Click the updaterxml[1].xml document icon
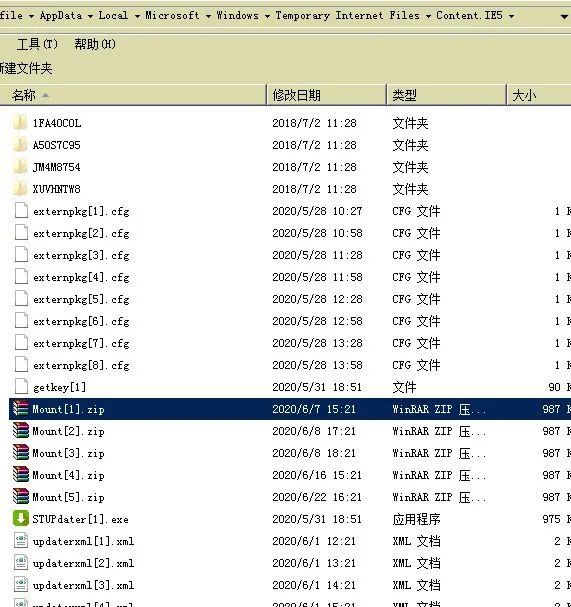571x607 pixels. pos(21,541)
